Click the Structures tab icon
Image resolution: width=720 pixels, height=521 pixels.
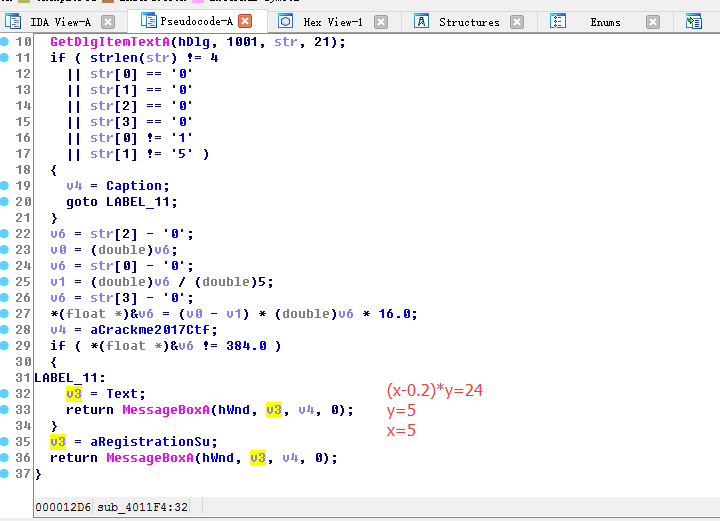pyautogui.click(x=421, y=21)
